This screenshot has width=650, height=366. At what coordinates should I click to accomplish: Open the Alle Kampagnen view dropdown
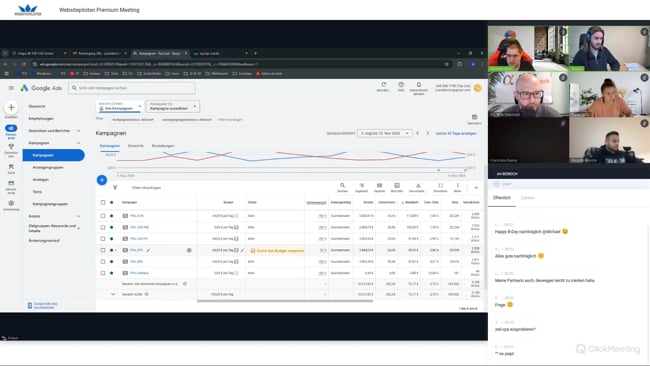click(120, 107)
